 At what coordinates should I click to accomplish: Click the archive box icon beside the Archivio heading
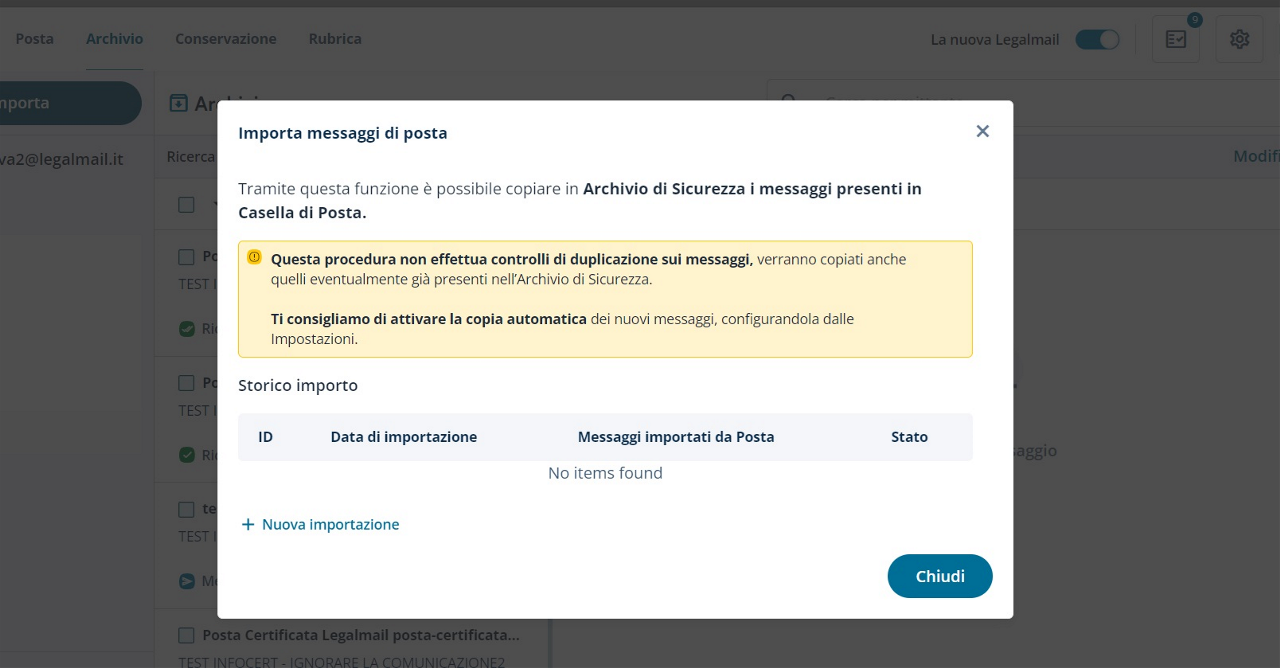179,103
